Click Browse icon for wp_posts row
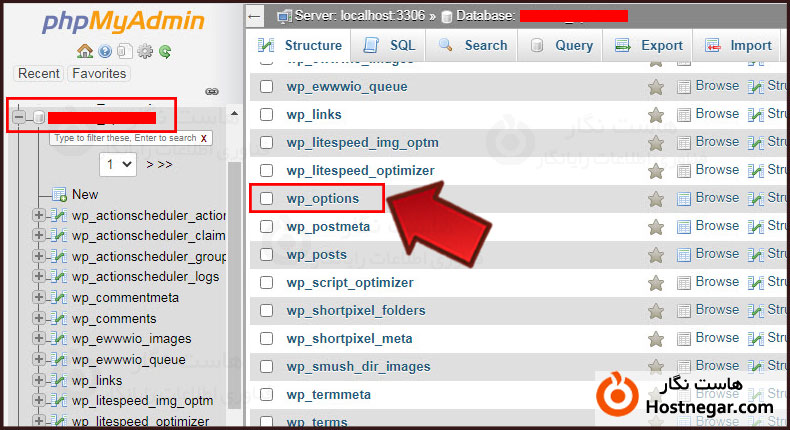790x430 pixels. 684,255
